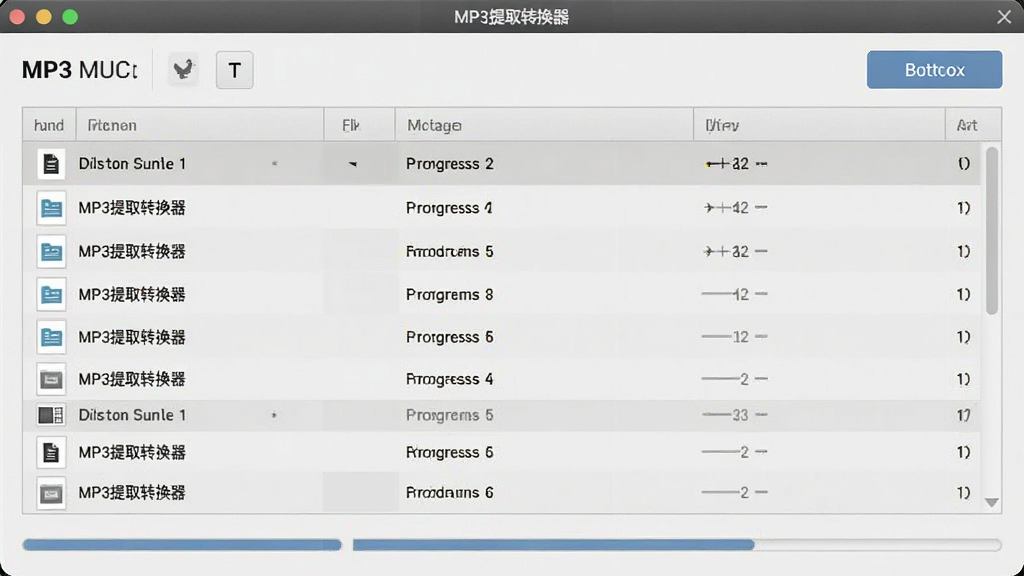Click the Frrogresss 6 cell

(449, 452)
